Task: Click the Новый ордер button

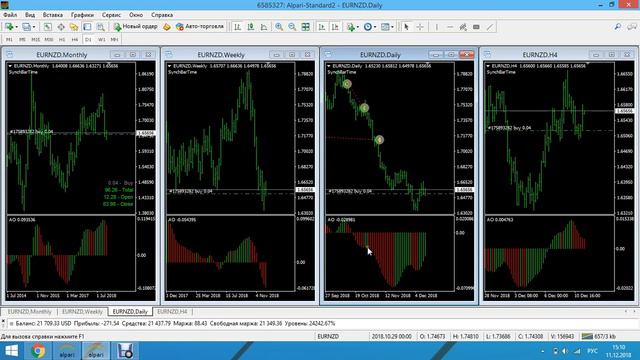Action: pyautogui.click(x=136, y=27)
